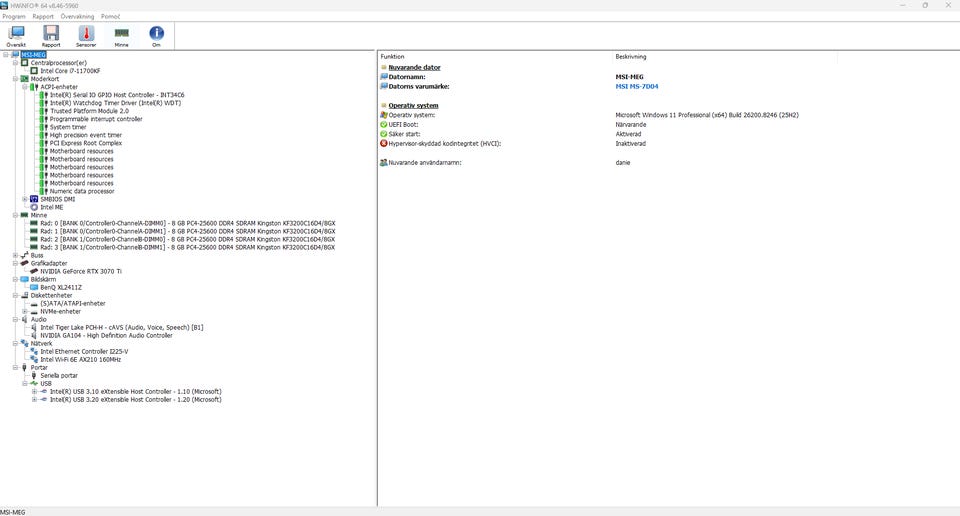This screenshot has width=960, height=516.
Task: Click the Intel Ethernet Controller I225-V icon
Action: [x=34, y=351]
